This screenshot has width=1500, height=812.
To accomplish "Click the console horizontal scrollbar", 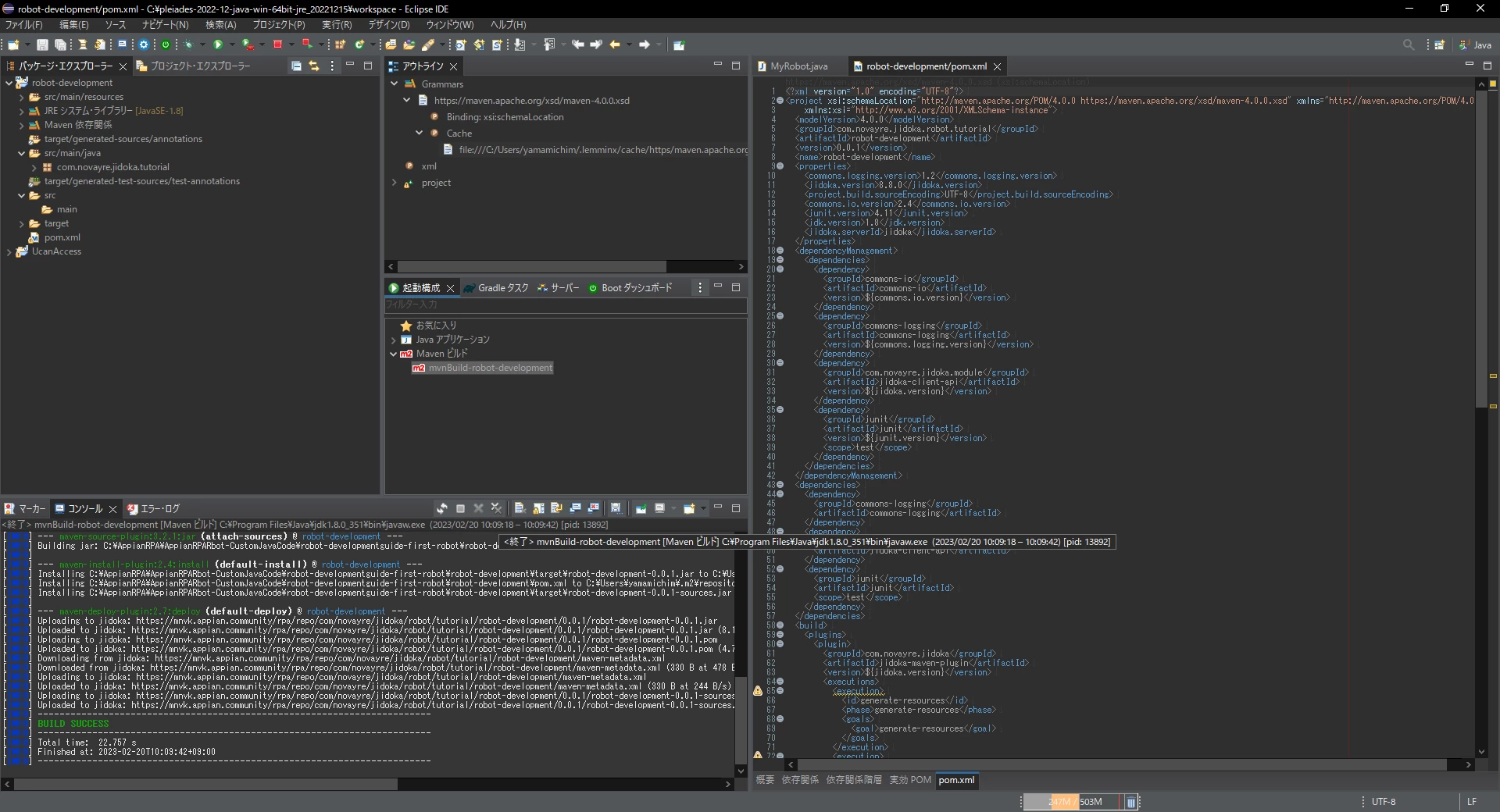I will [x=205, y=784].
